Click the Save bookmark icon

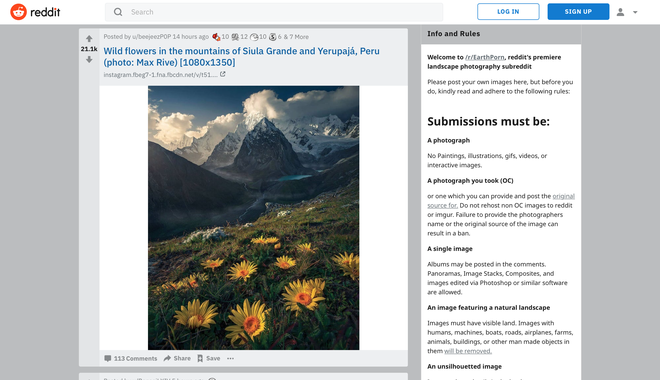(200, 358)
